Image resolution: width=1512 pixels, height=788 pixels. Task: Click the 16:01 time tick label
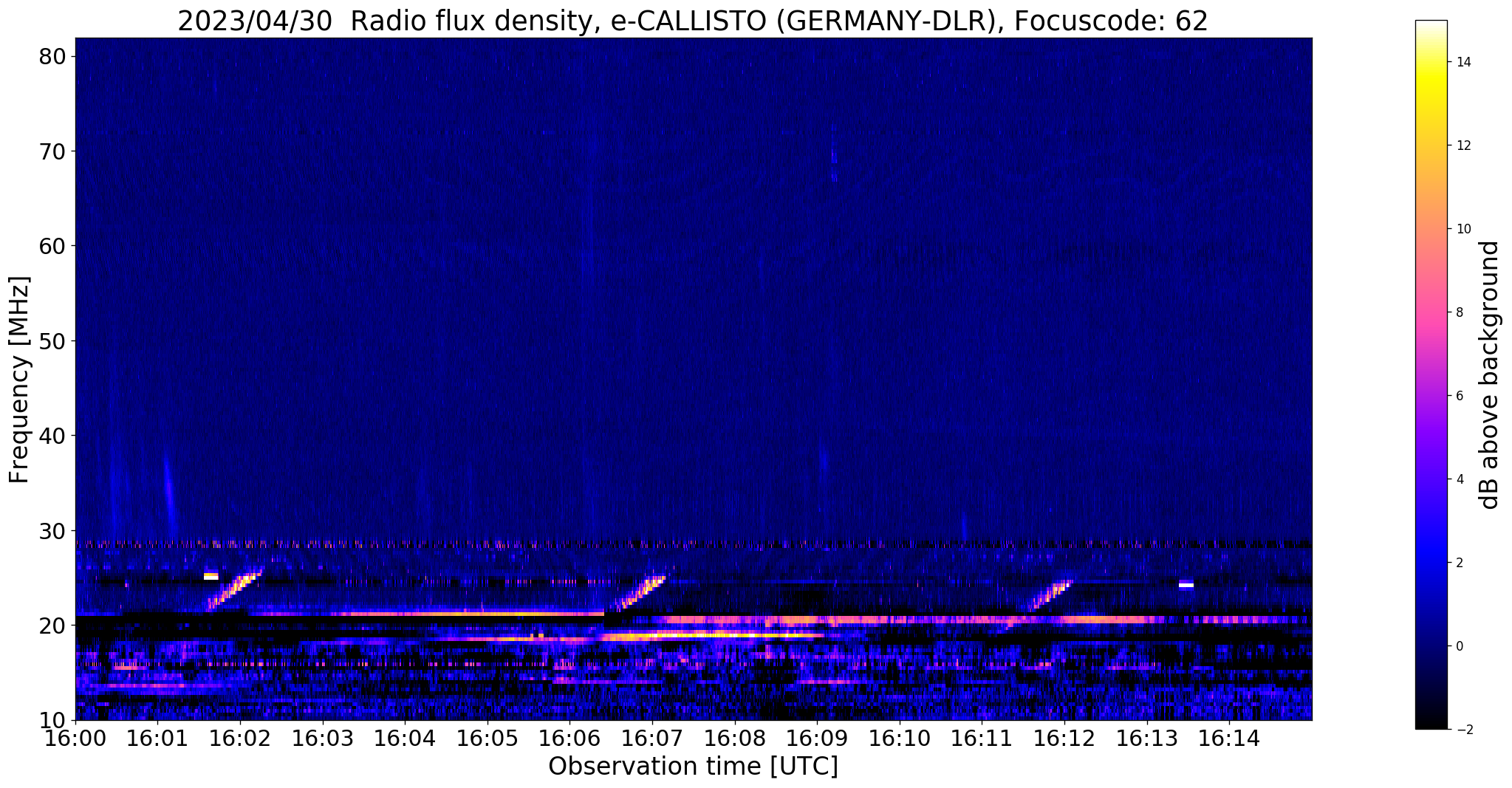(x=157, y=738)
